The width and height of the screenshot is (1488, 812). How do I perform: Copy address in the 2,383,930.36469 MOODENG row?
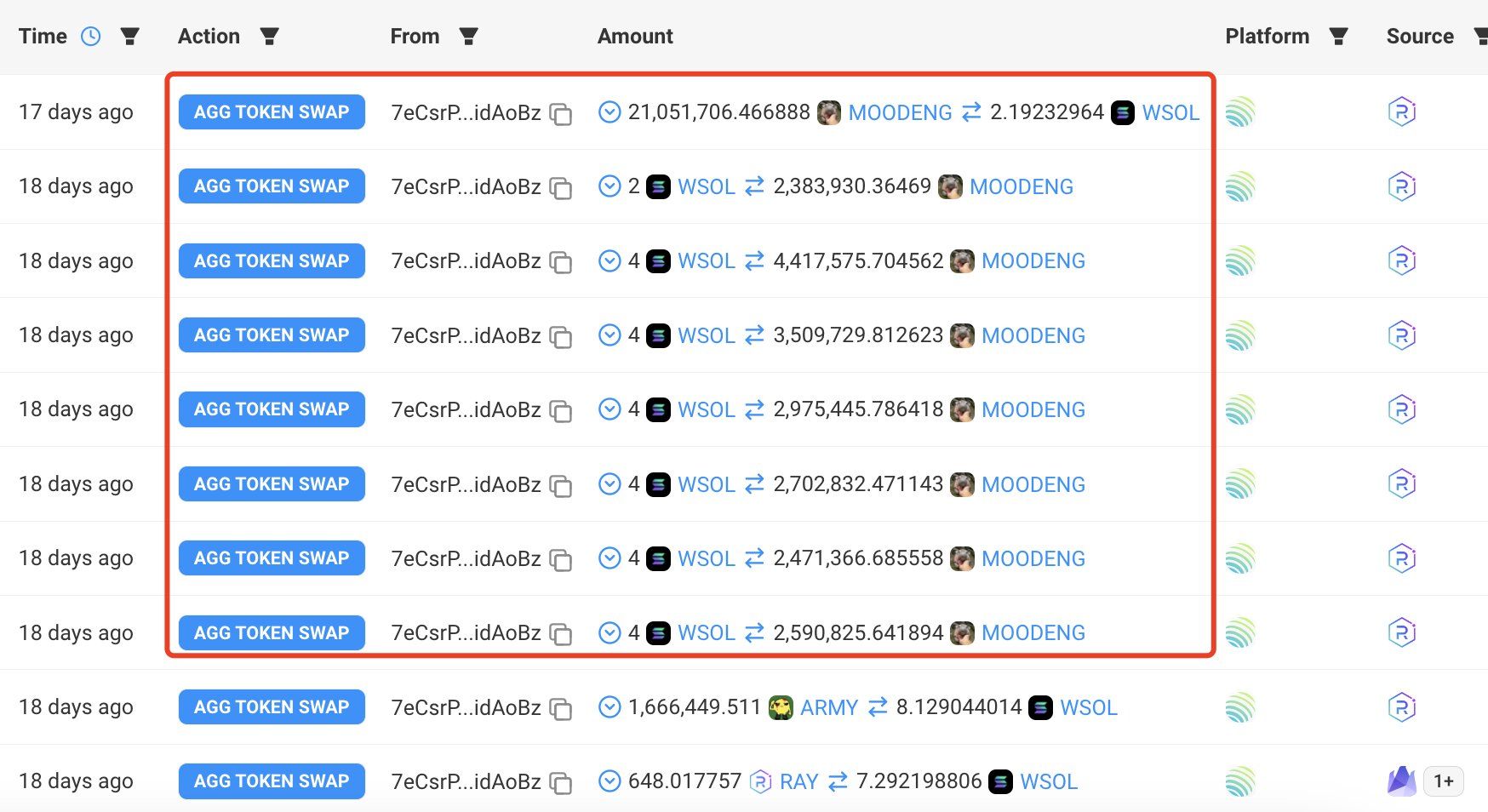pyautogui.click(x=560, y=187)
